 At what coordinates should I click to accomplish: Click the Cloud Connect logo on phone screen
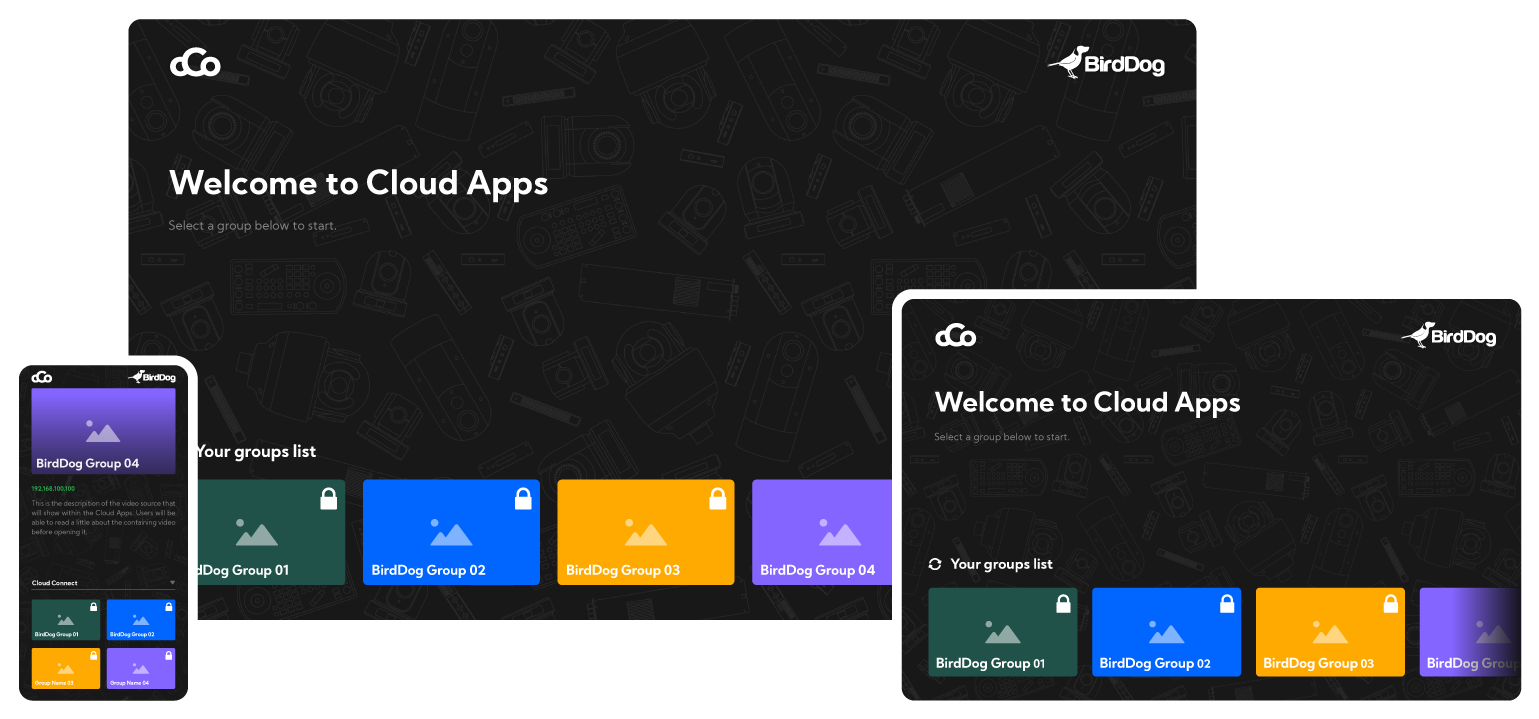pyautogui.click(x=42, y=377)
